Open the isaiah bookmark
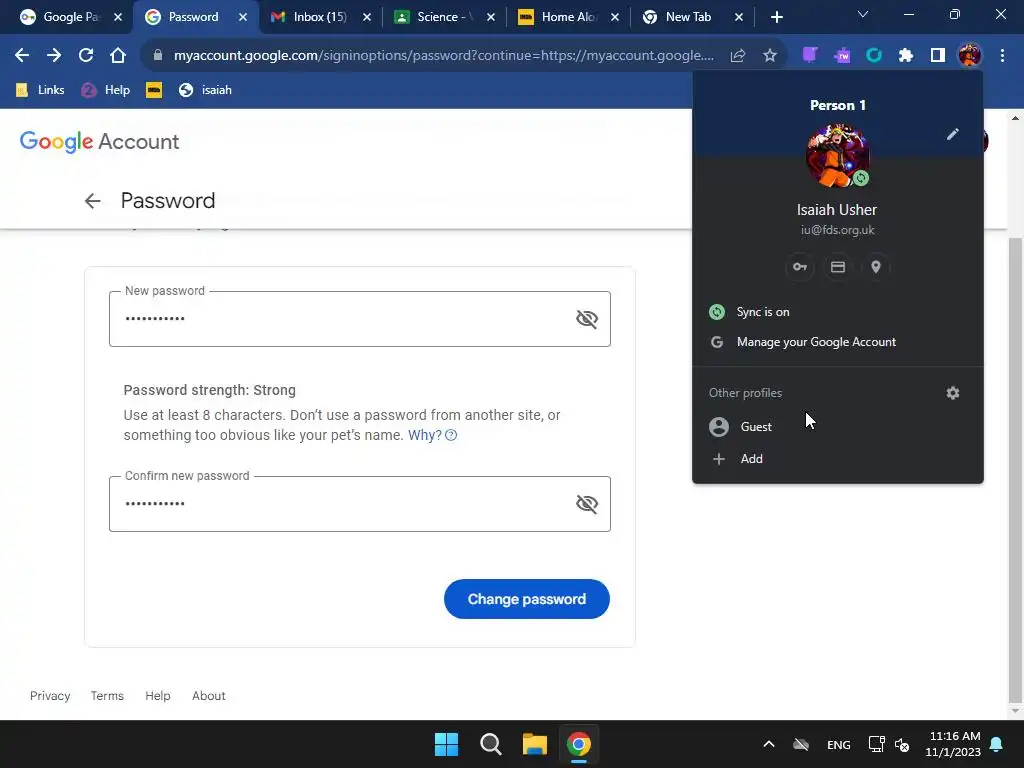 pyautogui.click(x=206, y=90)
